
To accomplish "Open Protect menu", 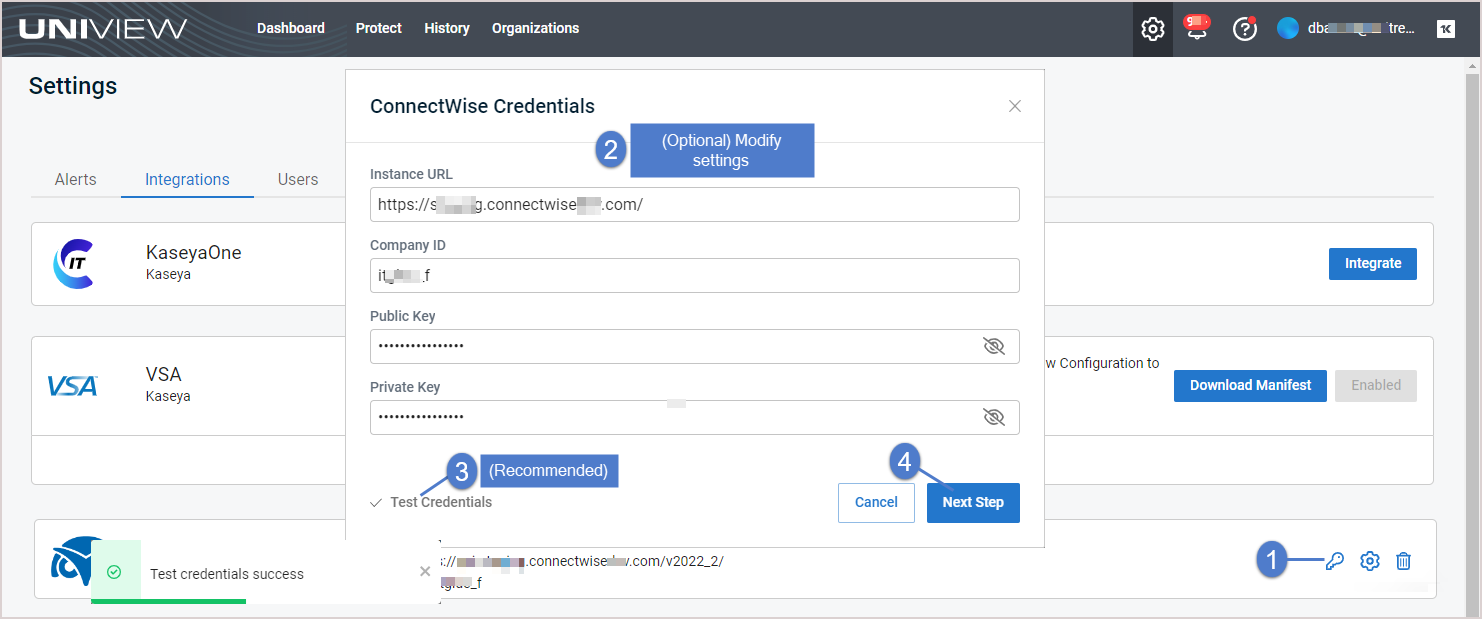I will [379, 28].
